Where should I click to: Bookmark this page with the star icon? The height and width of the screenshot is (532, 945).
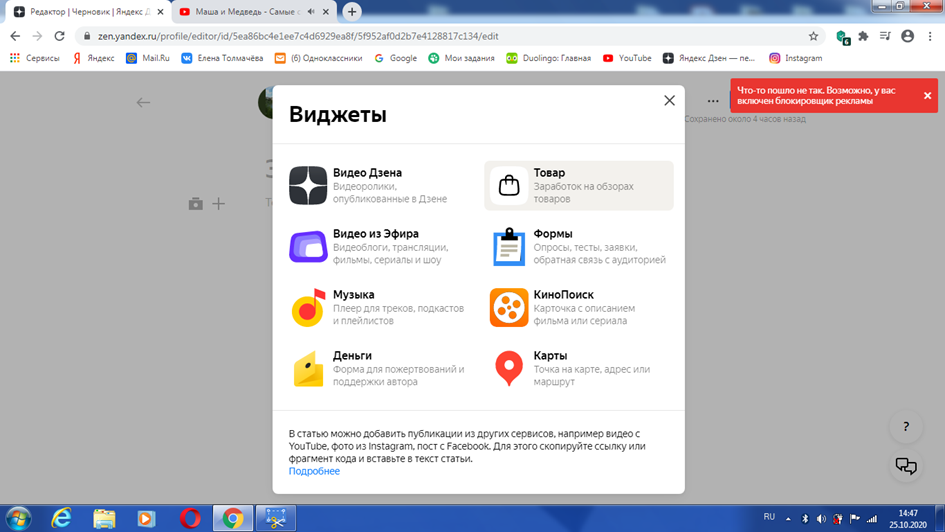pos(813,36)
